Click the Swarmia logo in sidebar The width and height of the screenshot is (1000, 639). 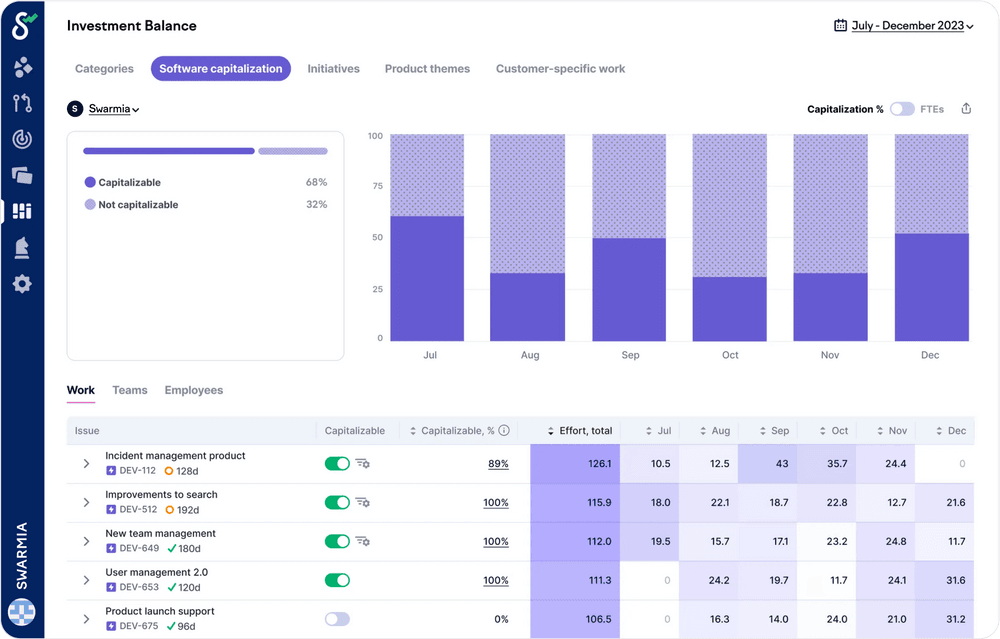pos(22,26)
